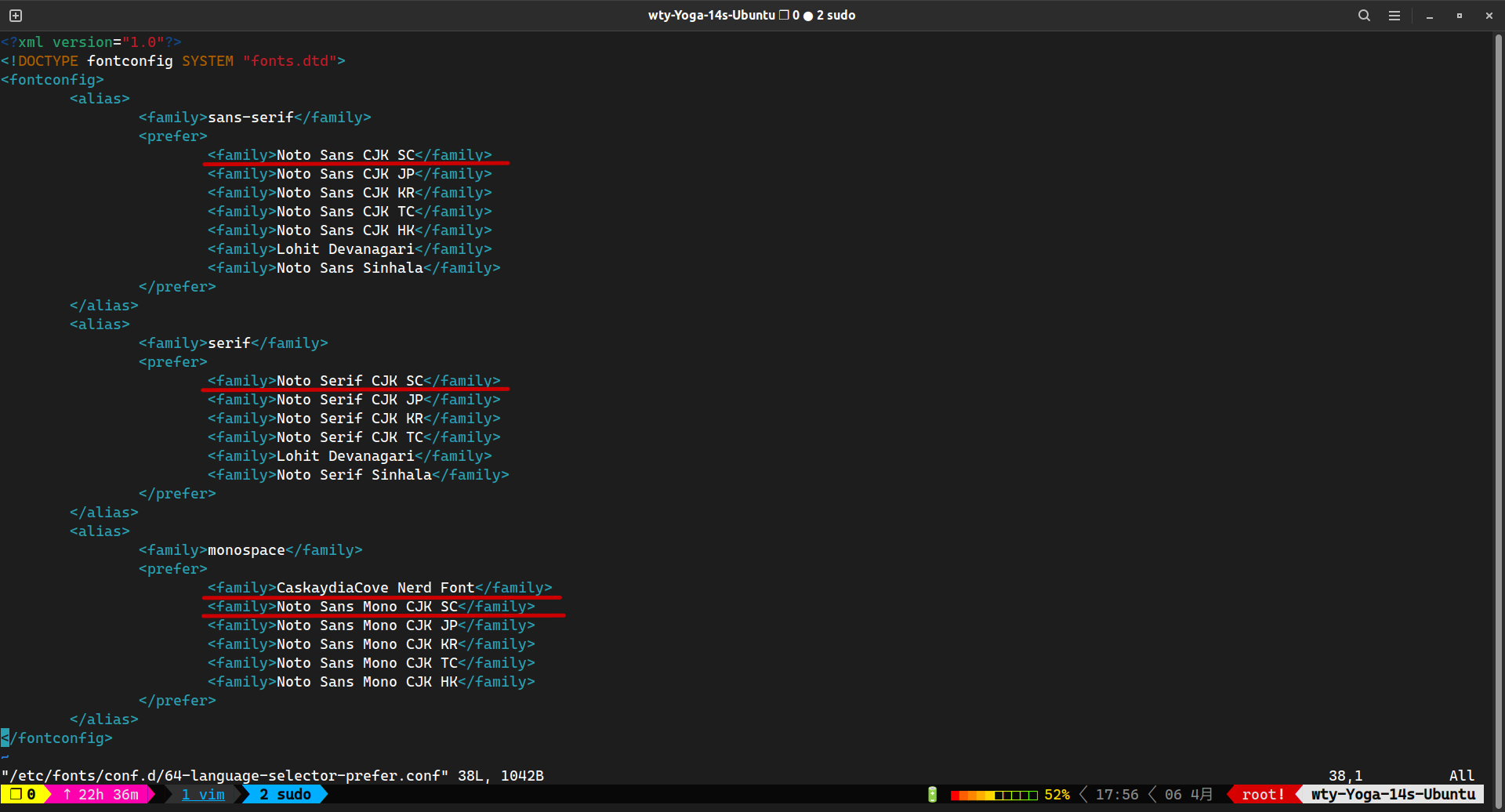Click the battery level gradient bar
This screenshot has height=812, width=1505.
[x=994, y=795]
